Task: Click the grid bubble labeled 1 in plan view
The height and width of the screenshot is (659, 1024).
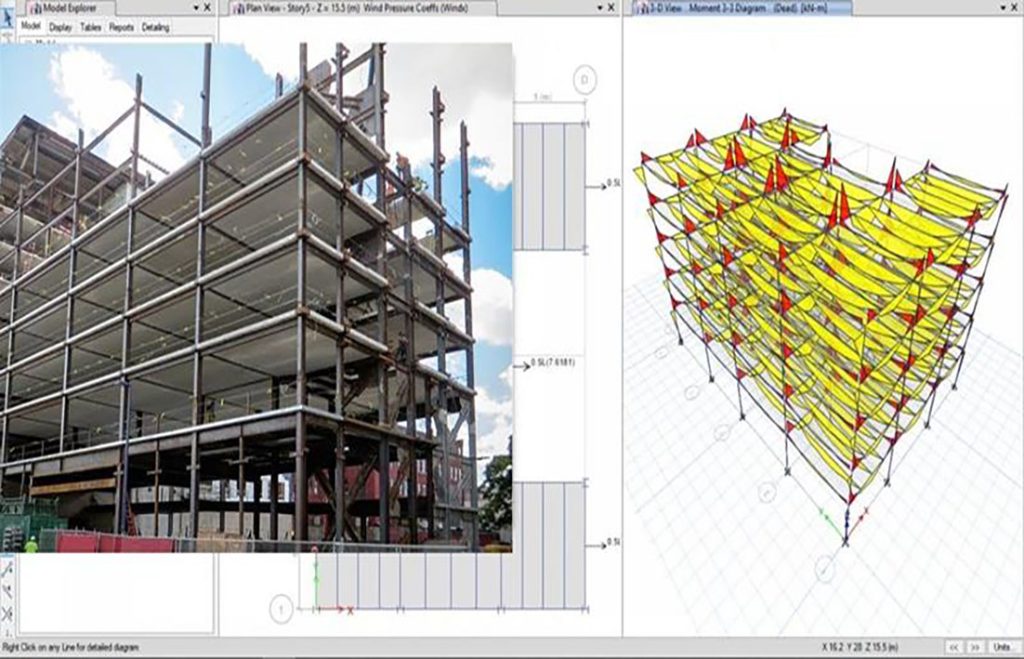Action: point(282,607)
